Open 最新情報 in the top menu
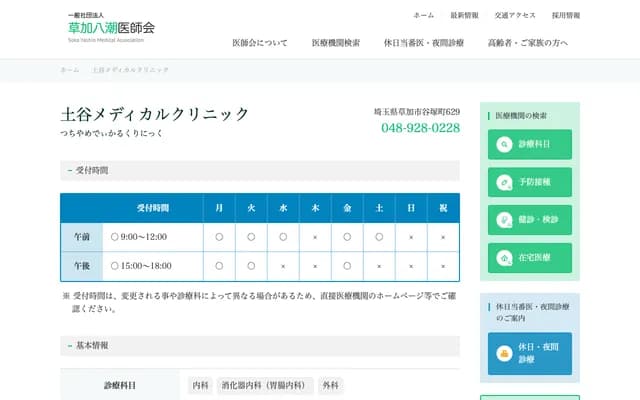The height and width of the screenshot is (400, 640). point(464,16)
